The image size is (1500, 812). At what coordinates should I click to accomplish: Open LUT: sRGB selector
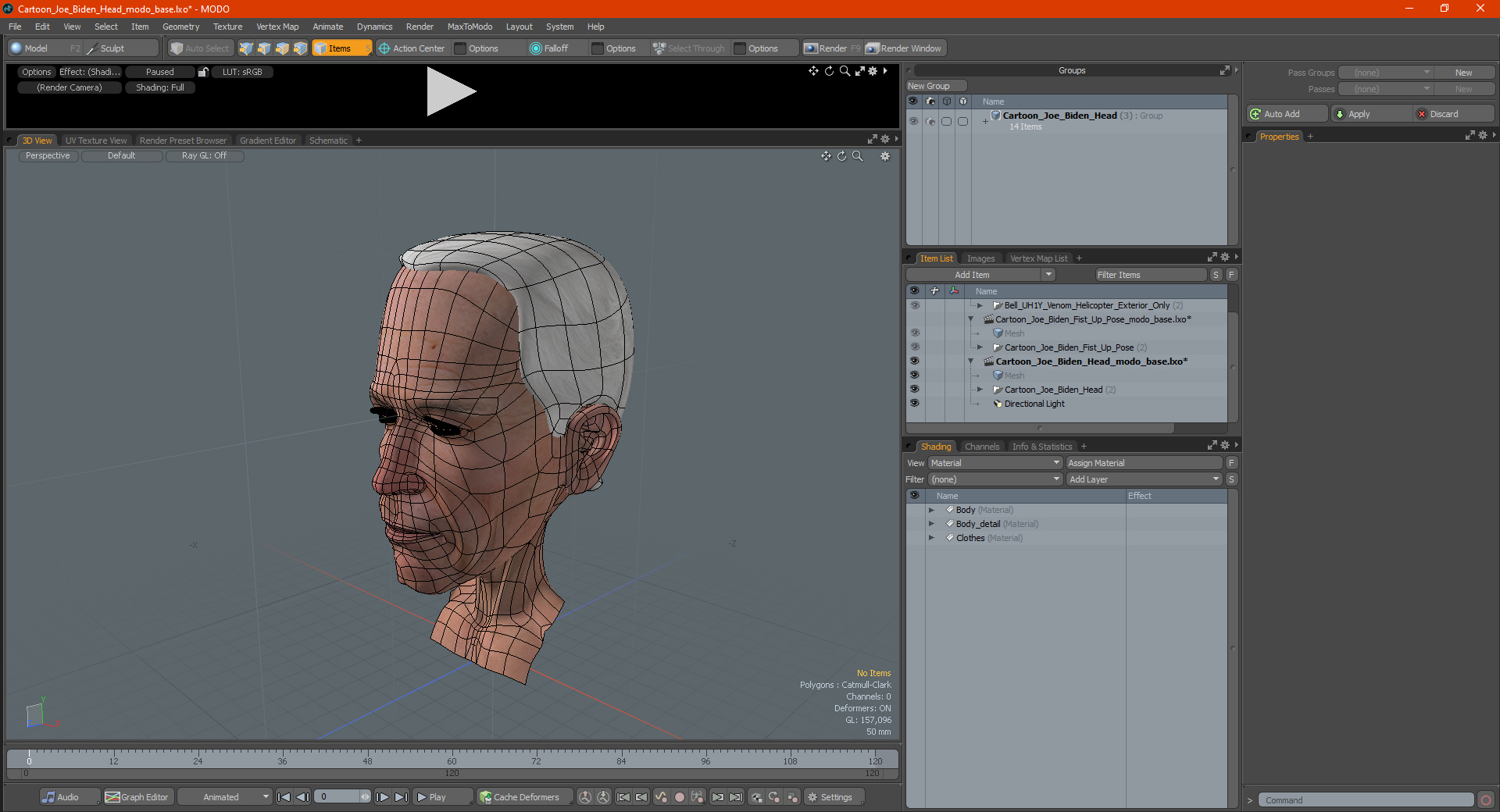[242, 72]
